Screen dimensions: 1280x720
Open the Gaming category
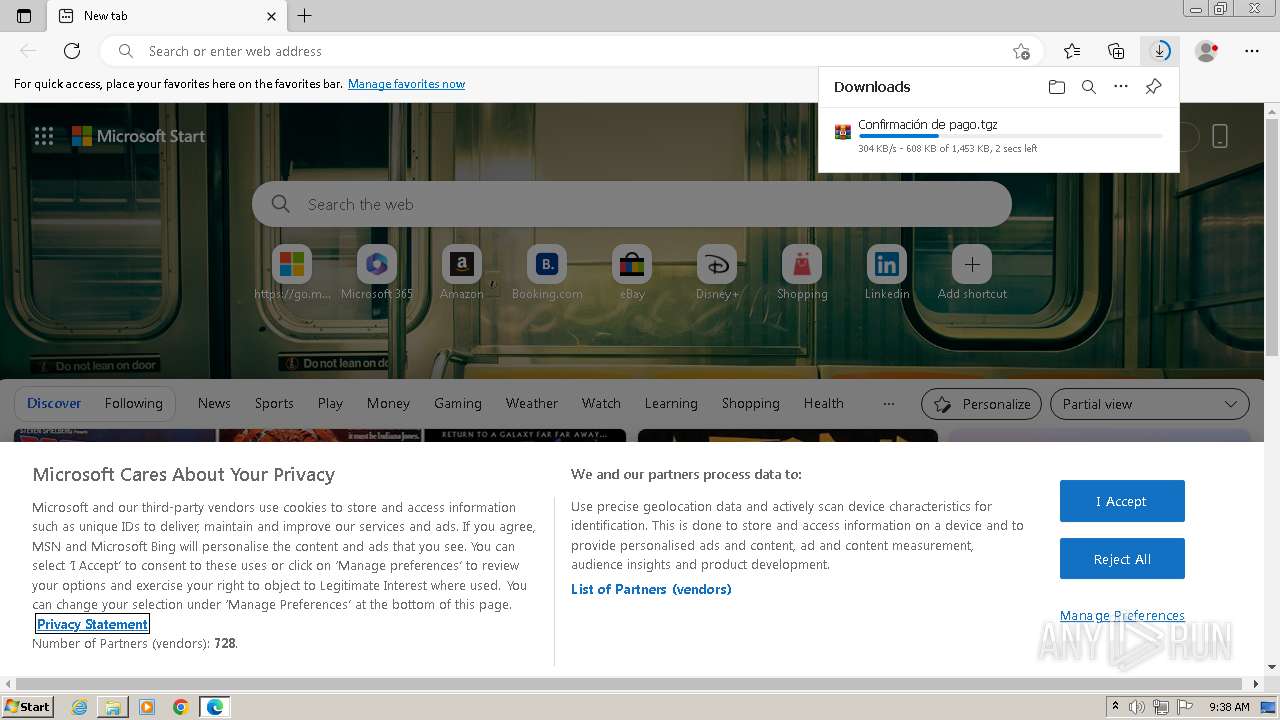458,403
